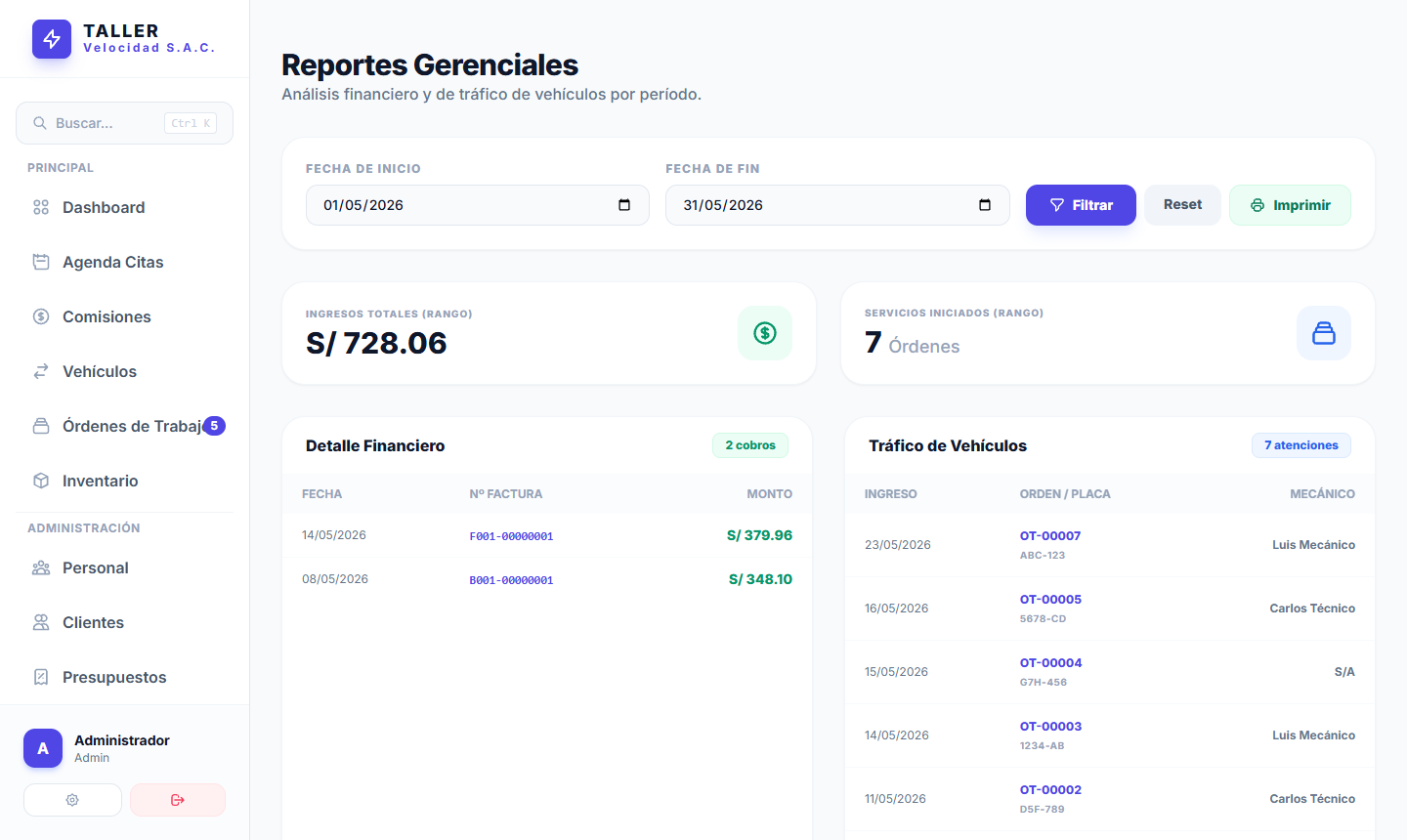Image resolution: width=1407 pixels, height=840 pixels.
Task: Navigate to Vehículos
Action: pyautogui.click(x=124, y=371)
